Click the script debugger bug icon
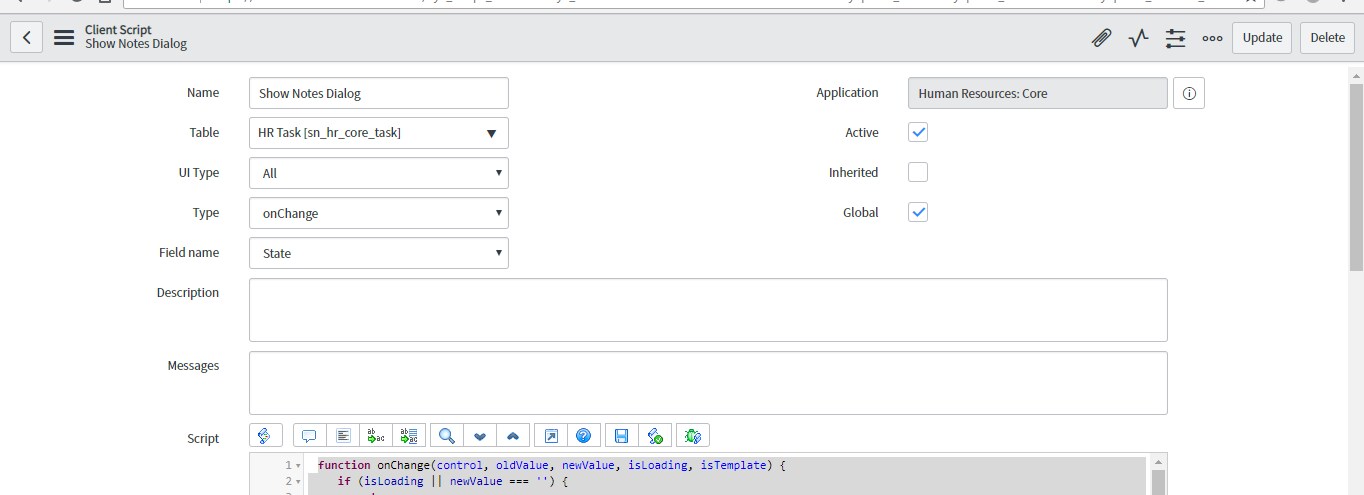This screenshot has width=1364, height=495. coord(692,435)
